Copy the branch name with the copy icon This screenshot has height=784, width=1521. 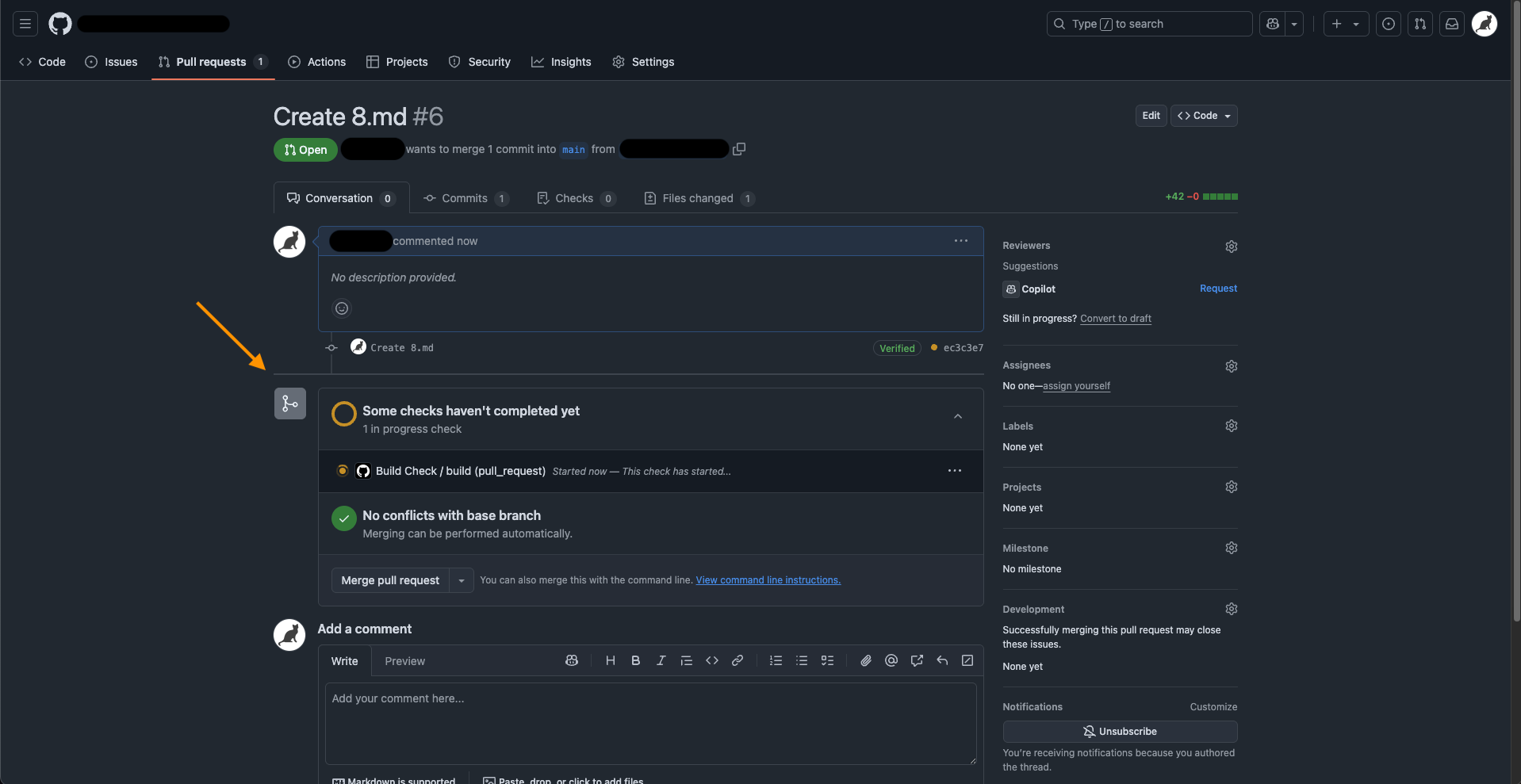tap(739, 149)
